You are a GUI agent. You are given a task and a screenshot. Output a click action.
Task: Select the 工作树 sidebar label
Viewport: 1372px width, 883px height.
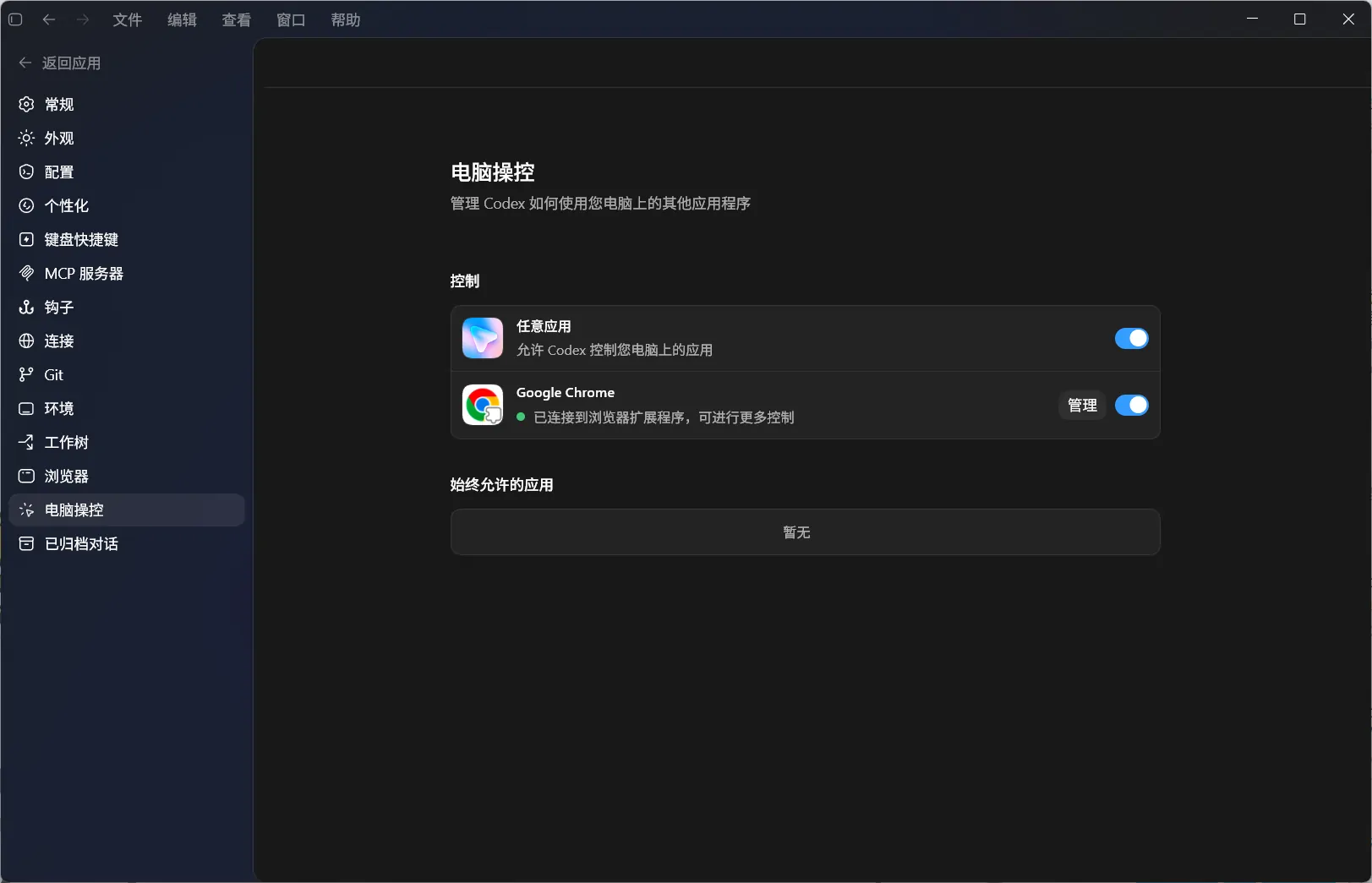[x=67, y=442]
